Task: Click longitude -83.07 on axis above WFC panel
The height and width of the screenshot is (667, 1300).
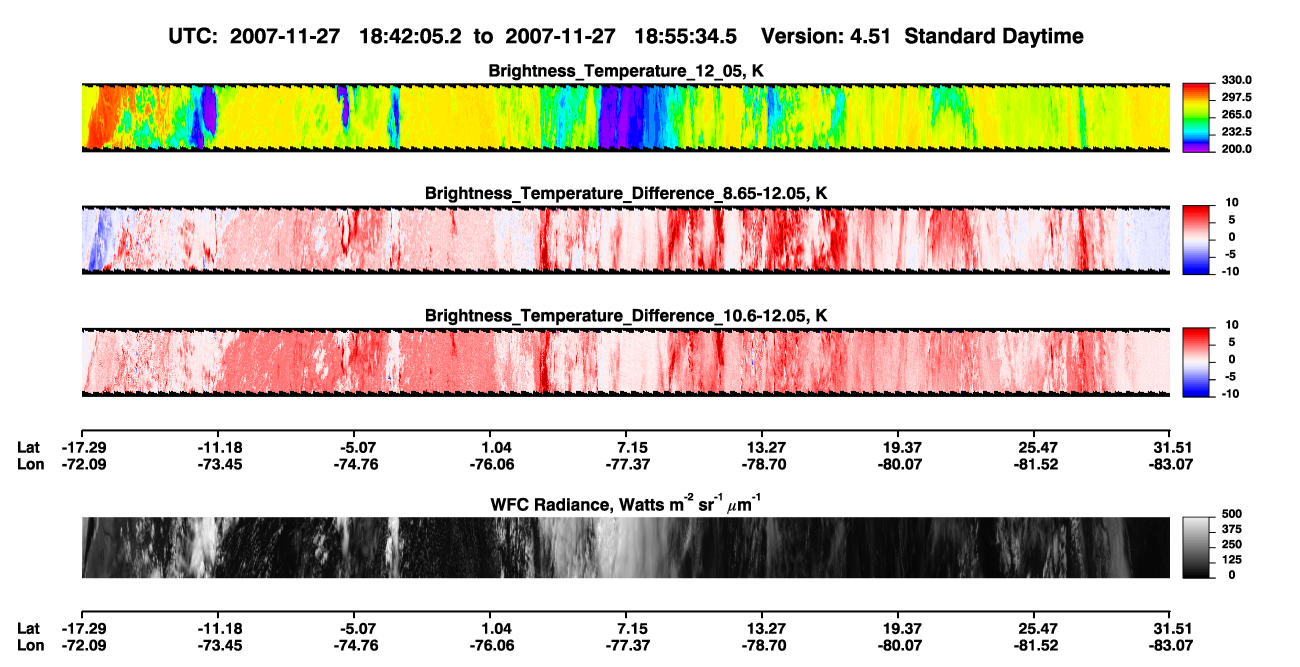Action: tap(1170, 464)
